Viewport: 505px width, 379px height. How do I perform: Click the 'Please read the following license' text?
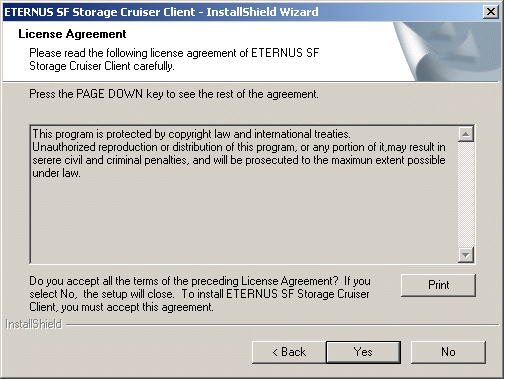pyautogui.click(x=174, y=59)
